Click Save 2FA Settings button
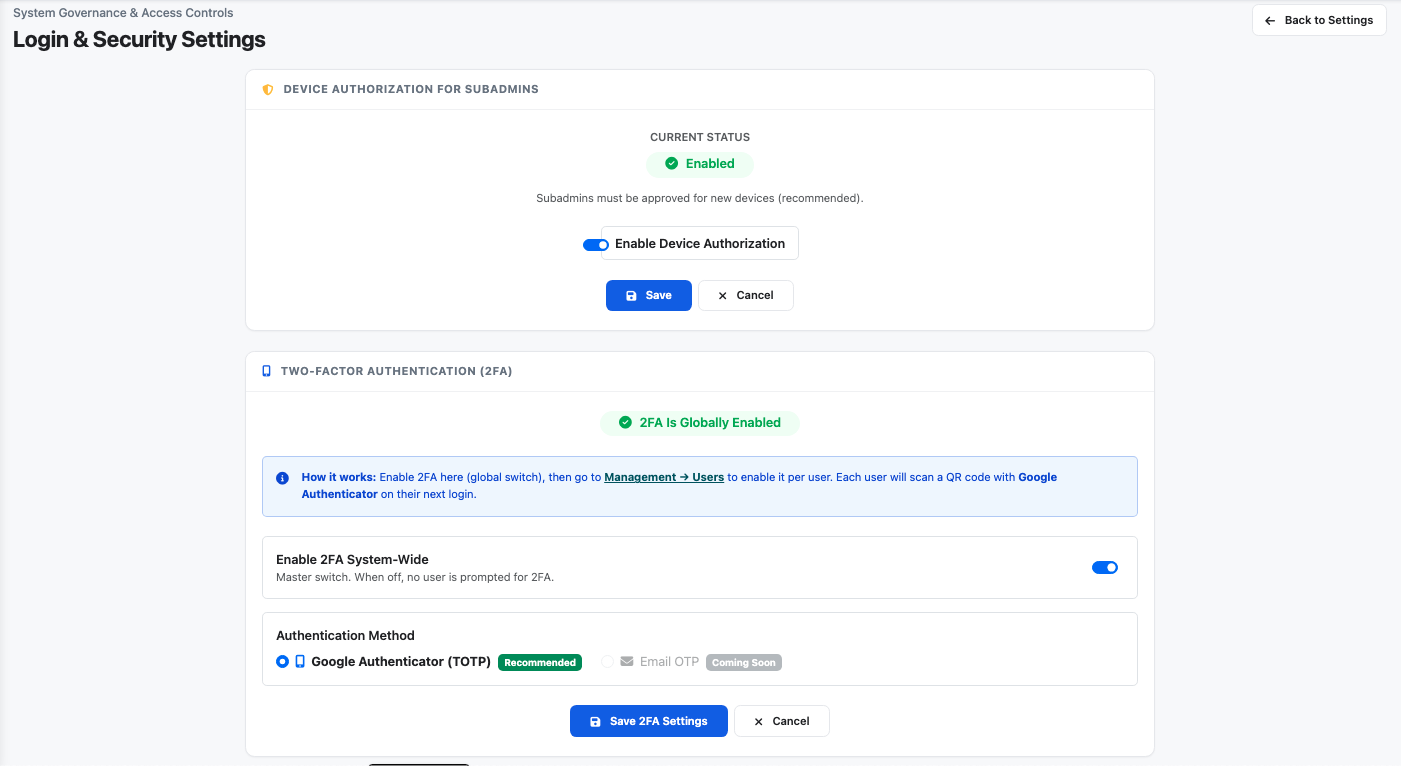Screen dimensions: 1401x766 (x=649, y=721)
